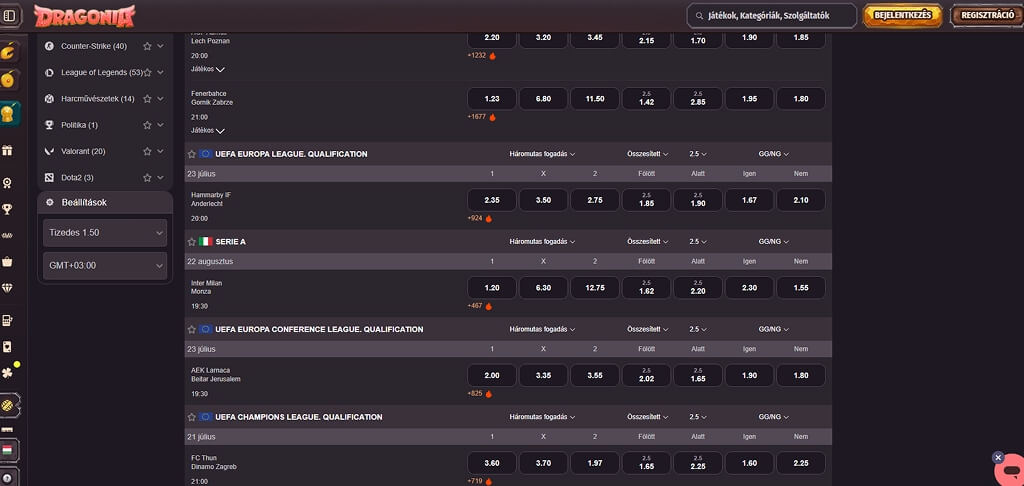Open the diamond VIP icon in the sidebar

(7, 288)
